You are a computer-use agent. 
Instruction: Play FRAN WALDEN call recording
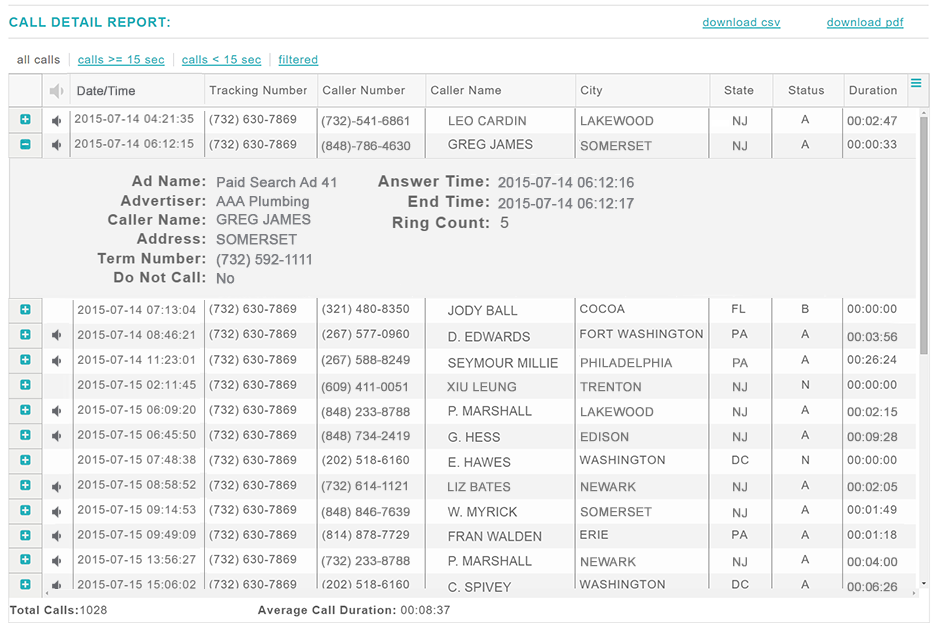57,536
